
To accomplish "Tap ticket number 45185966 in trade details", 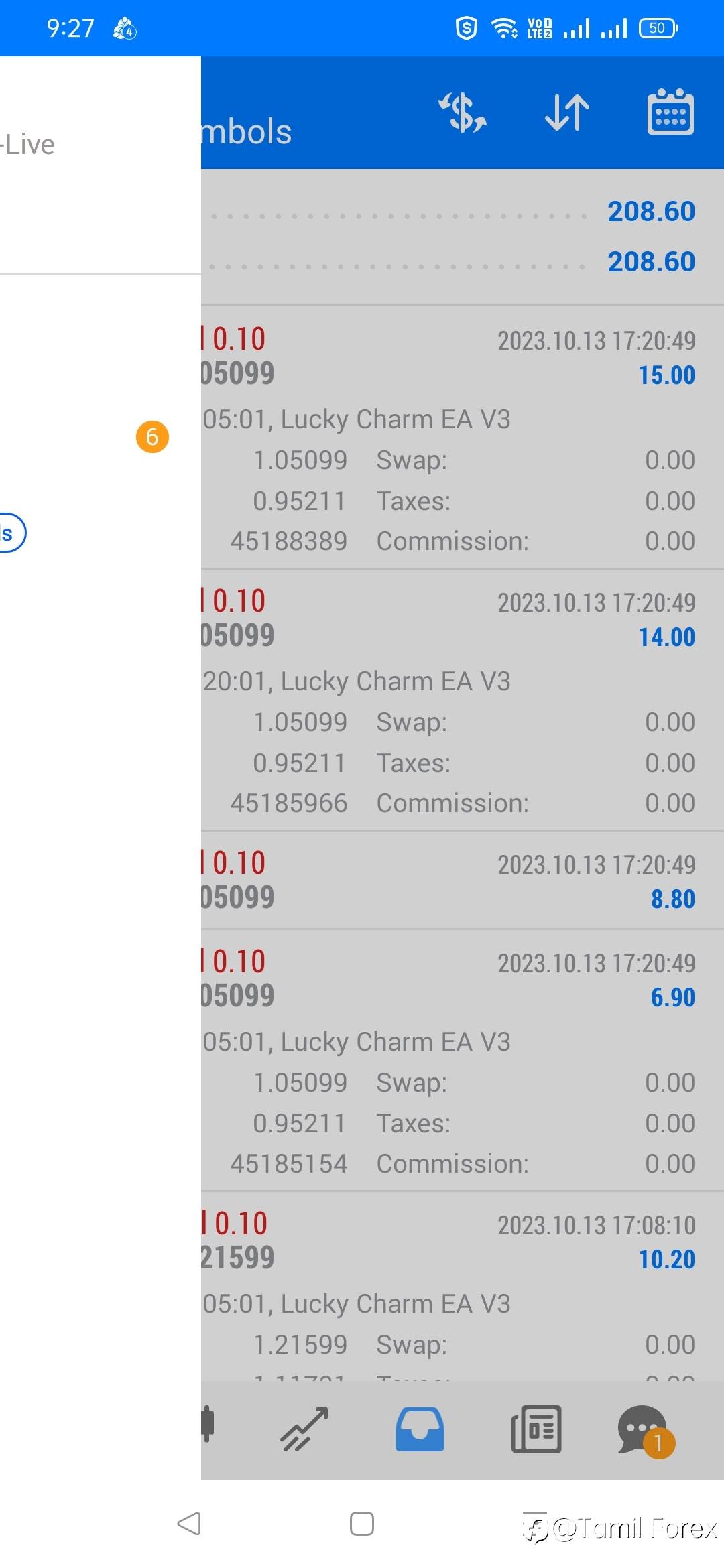I will click(x=289, y=803).
